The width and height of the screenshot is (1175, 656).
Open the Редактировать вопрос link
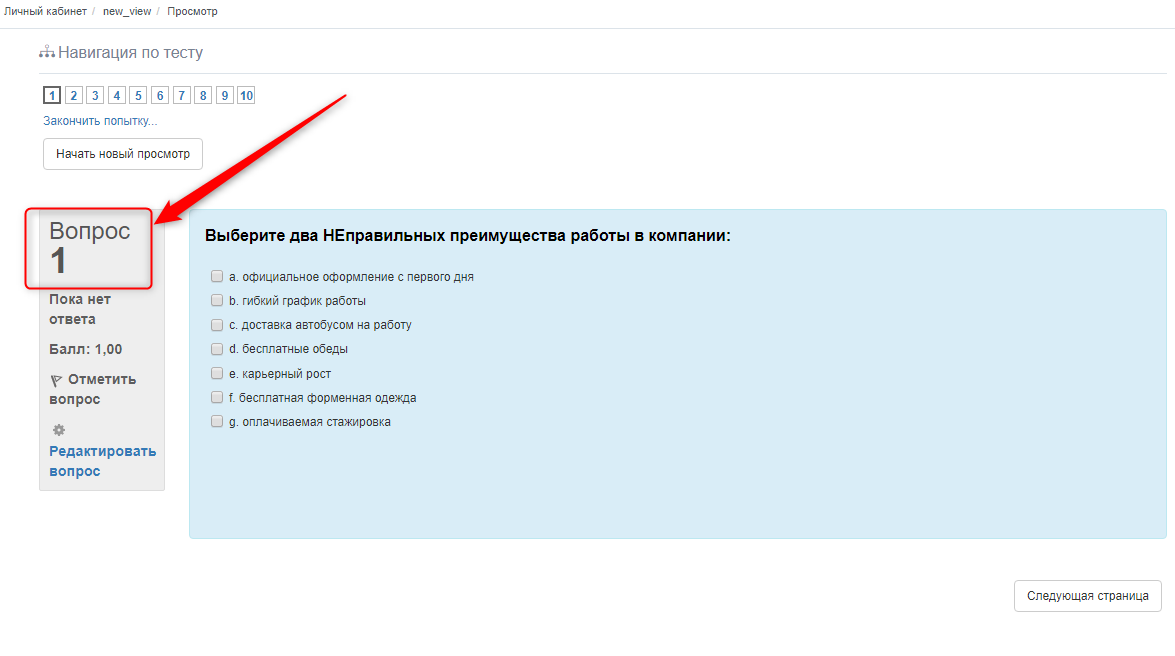click(102, 461)
